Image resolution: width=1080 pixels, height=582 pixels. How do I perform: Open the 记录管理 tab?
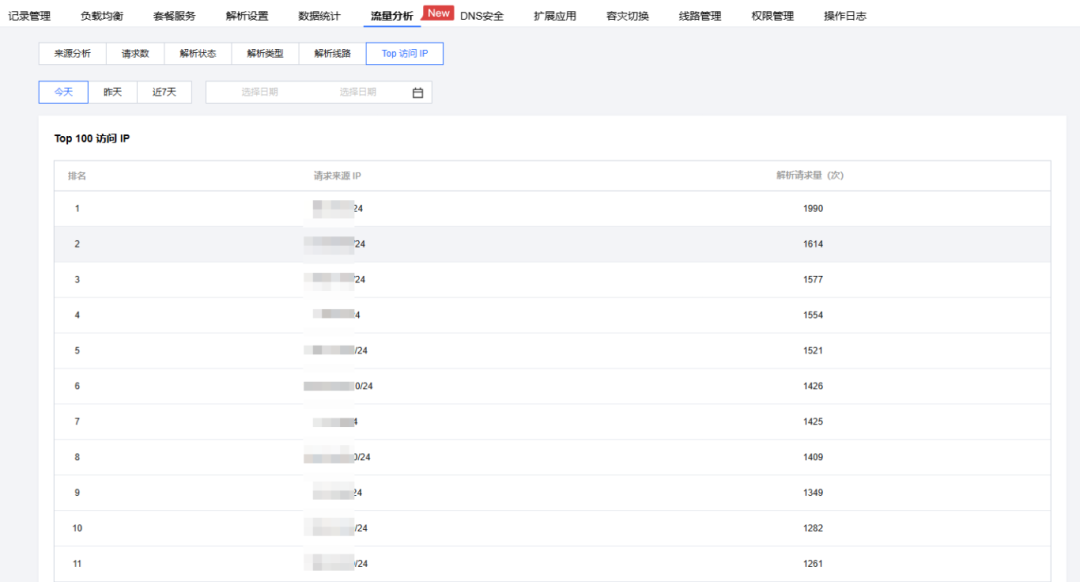tap(30, 16)
